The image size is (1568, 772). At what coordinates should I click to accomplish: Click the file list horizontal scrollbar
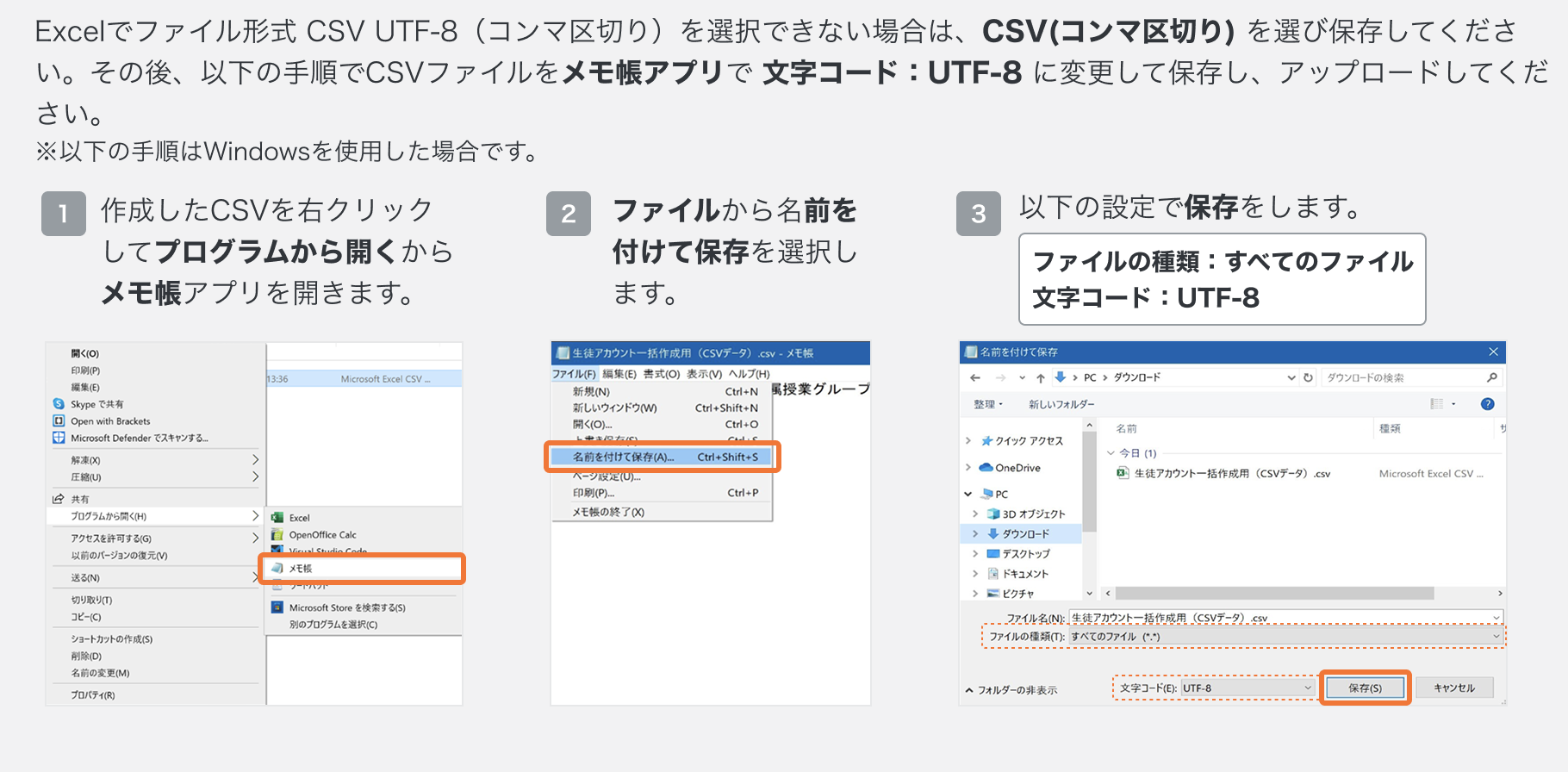coord(1274,593)
